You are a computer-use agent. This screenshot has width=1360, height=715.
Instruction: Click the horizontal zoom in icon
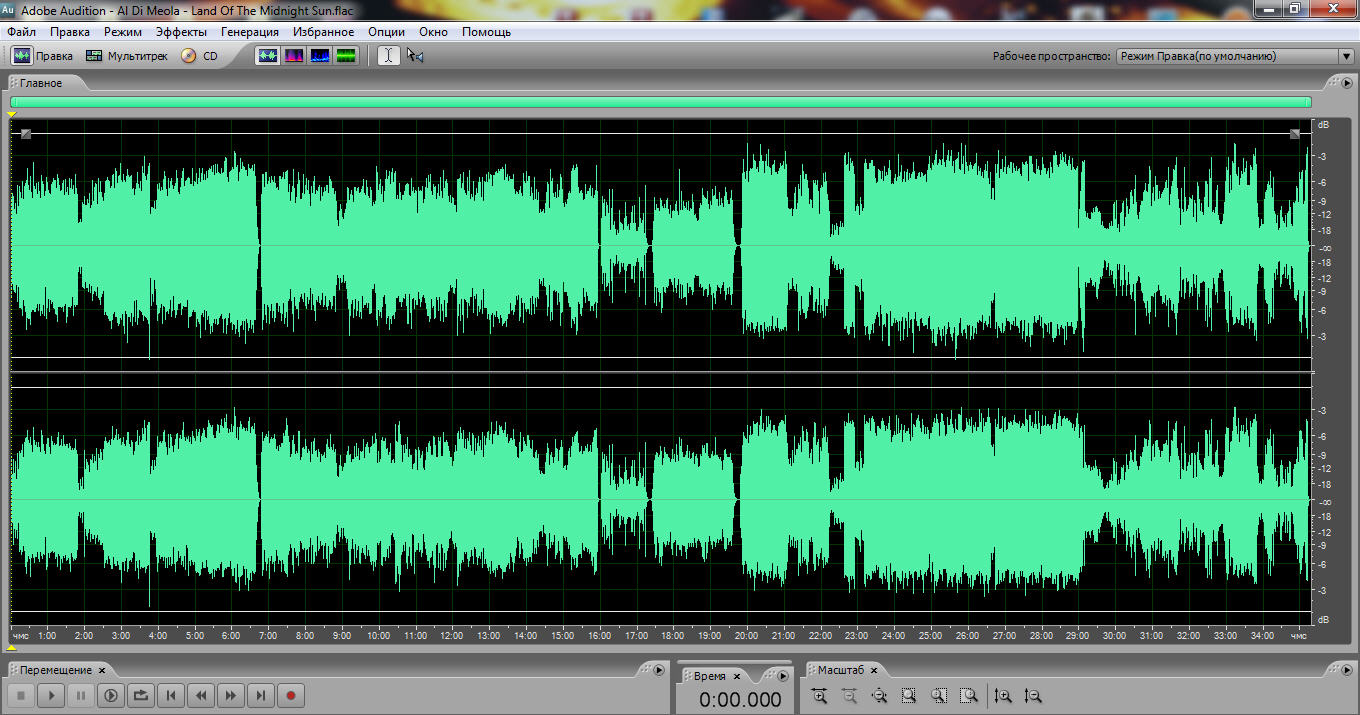click(x=819, y=696)
